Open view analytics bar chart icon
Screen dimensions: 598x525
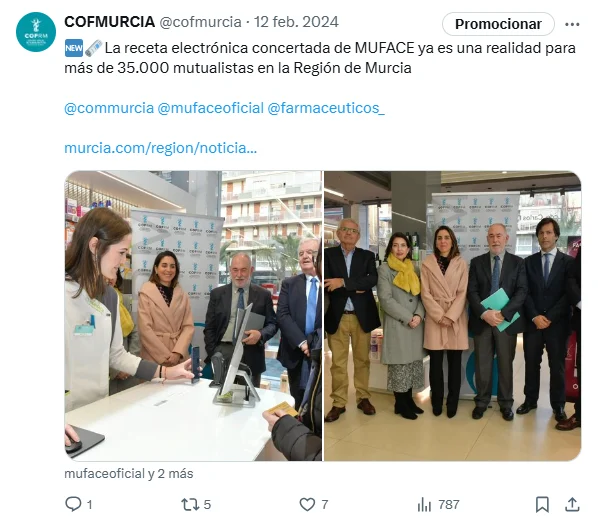coord(424,505)
